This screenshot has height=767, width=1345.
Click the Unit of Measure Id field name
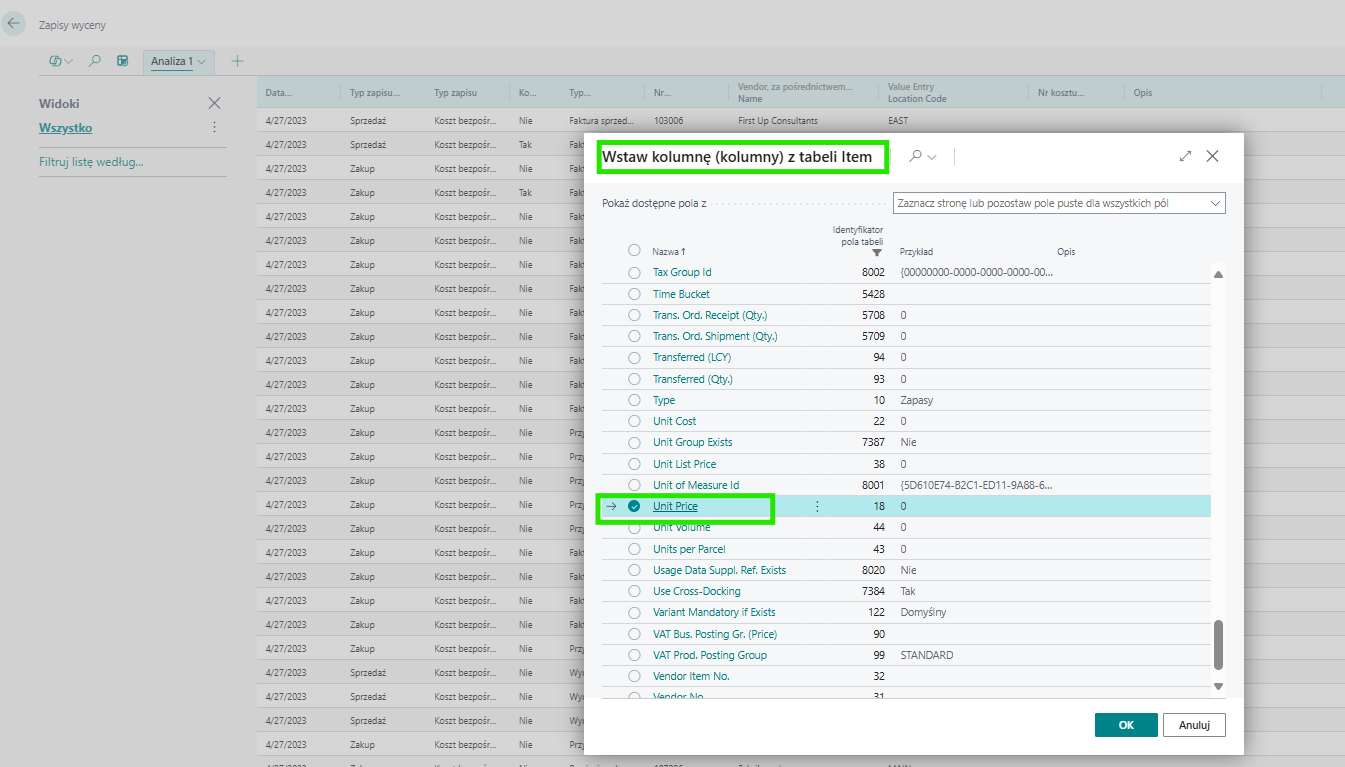coord(696,485)
